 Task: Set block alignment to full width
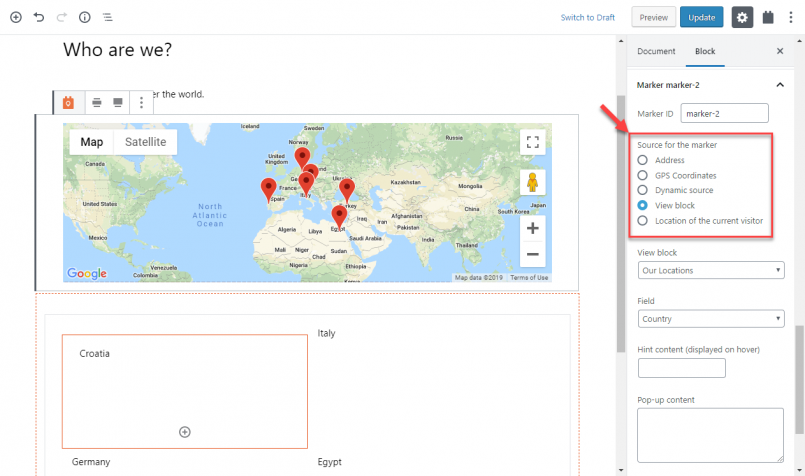pyautogui.click(x=118, y=103)
